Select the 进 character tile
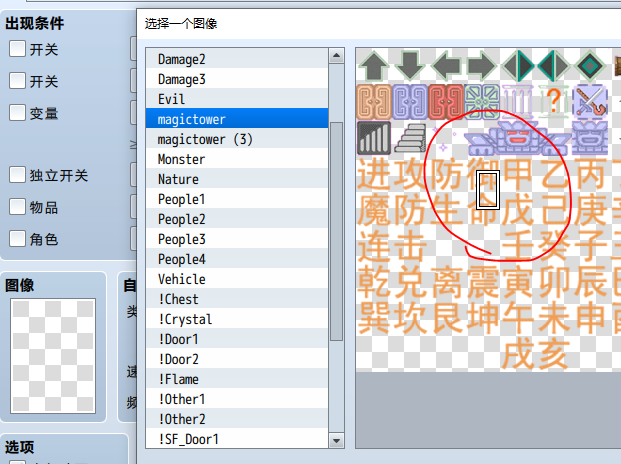This screenshot has height=464, width=621. [374, 174]
